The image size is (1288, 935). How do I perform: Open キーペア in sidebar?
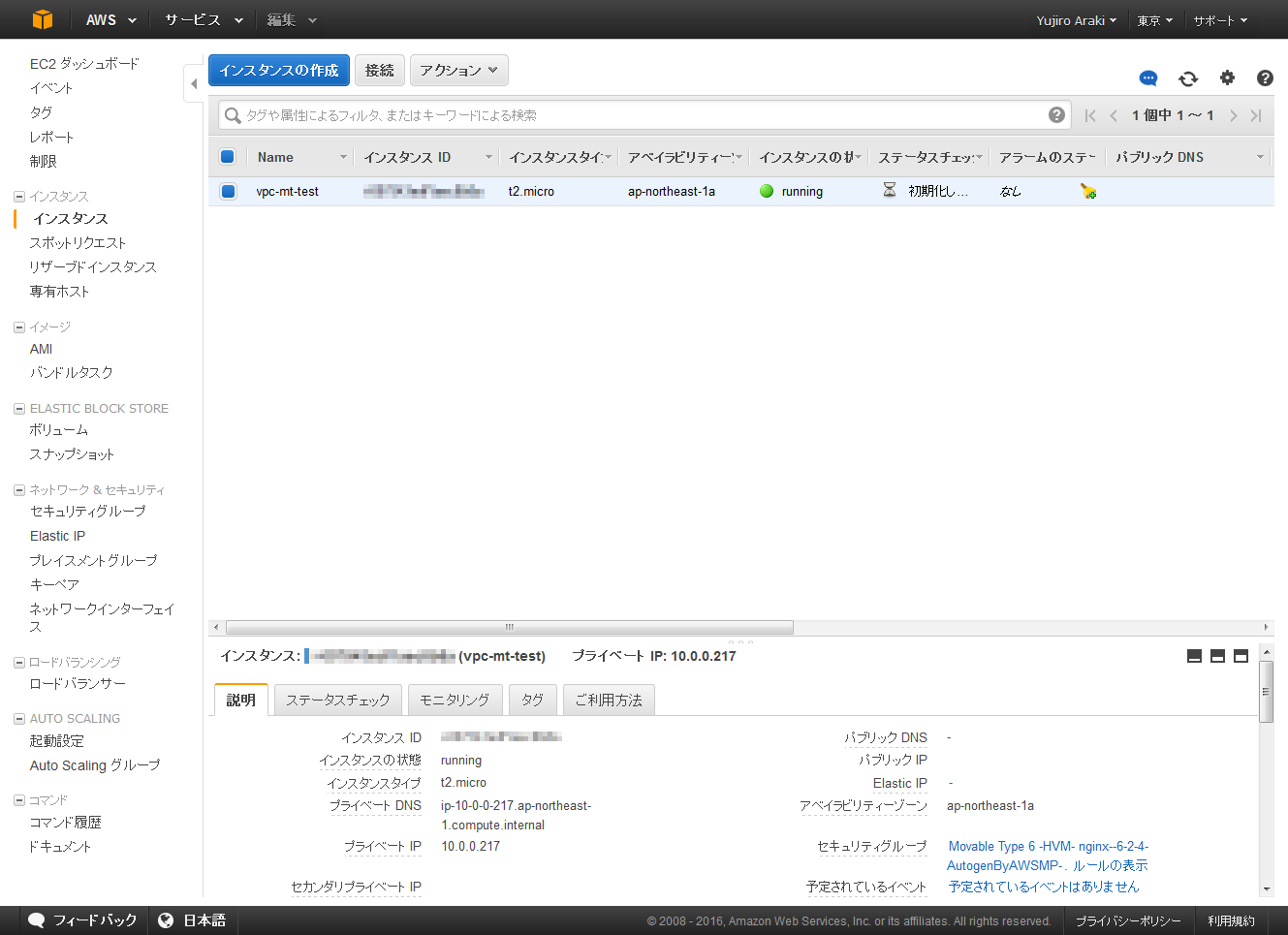[54, 585]
